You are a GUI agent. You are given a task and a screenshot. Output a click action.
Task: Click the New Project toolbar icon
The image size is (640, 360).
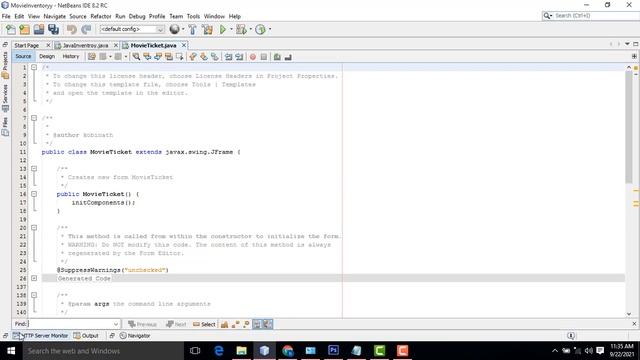(24, 29)
